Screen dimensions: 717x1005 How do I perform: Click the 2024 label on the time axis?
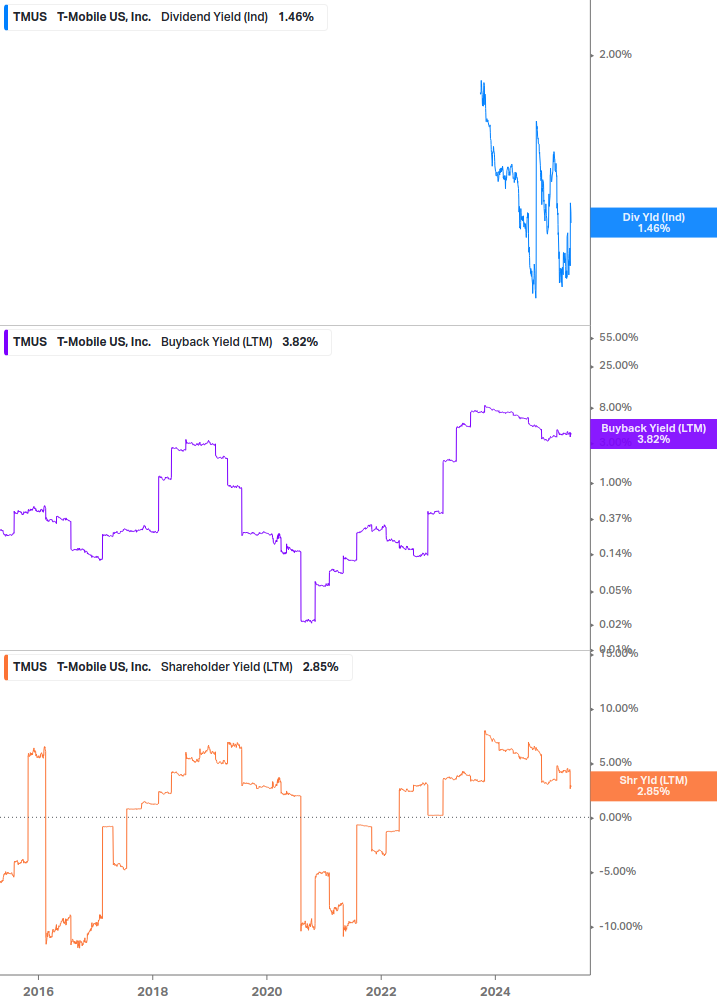[x=495, y=992]
